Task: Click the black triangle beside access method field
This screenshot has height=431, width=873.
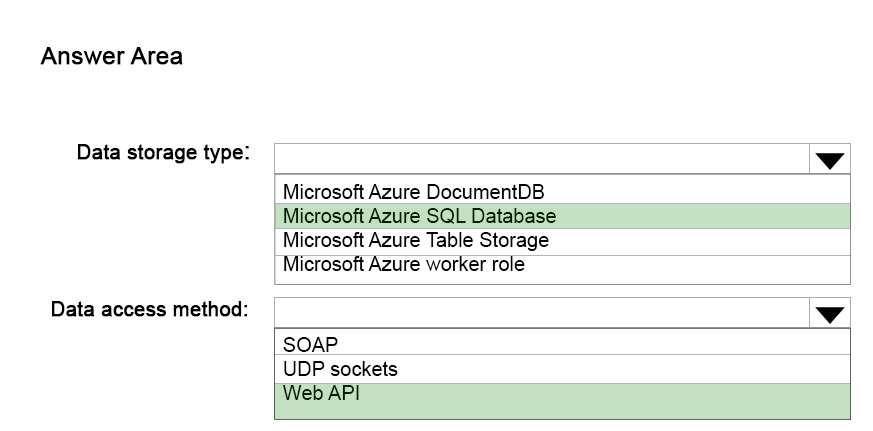Action: click(830, 315)
